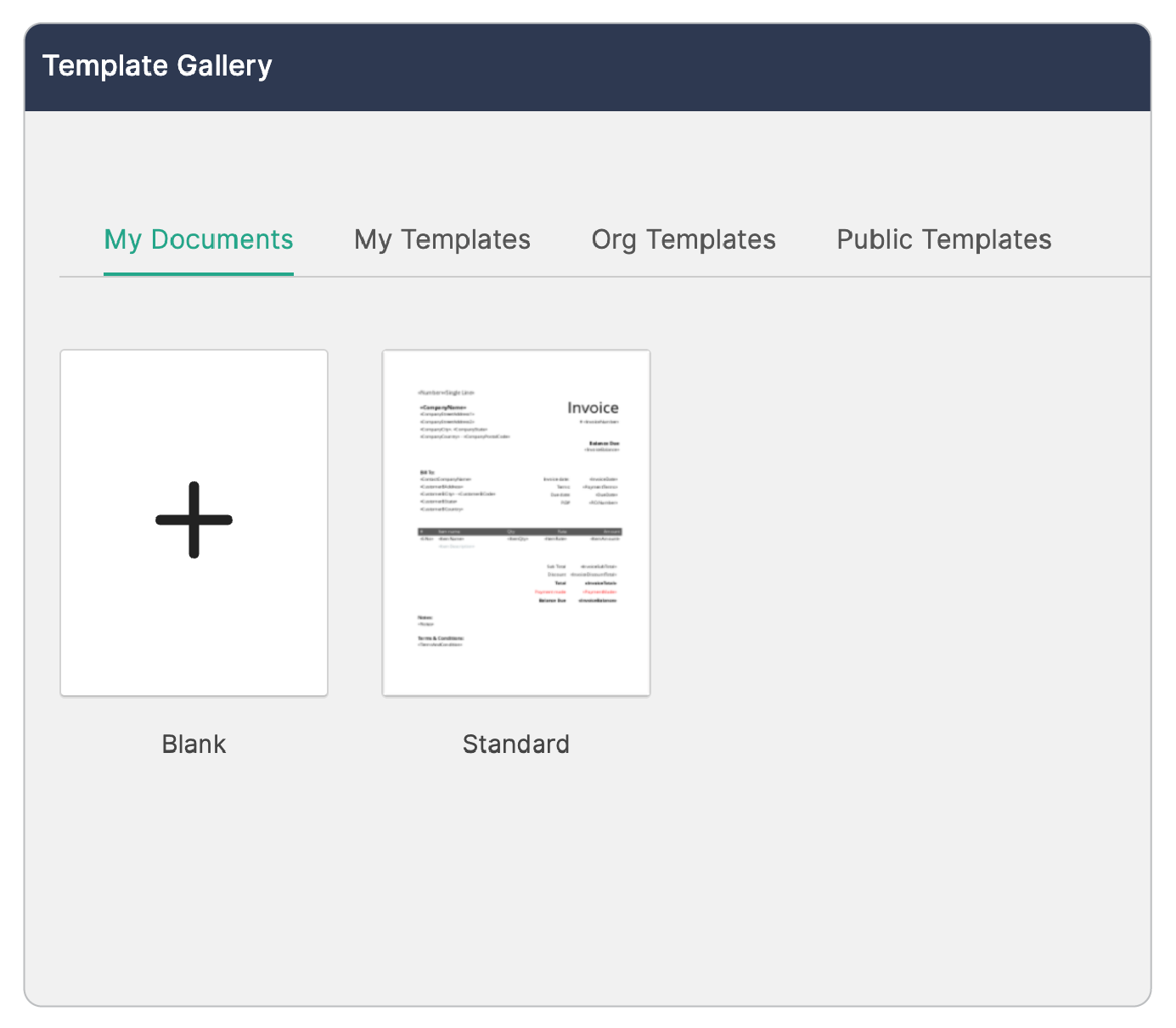Open the Org Templates tab
1176x1028 pixels.
683,240
